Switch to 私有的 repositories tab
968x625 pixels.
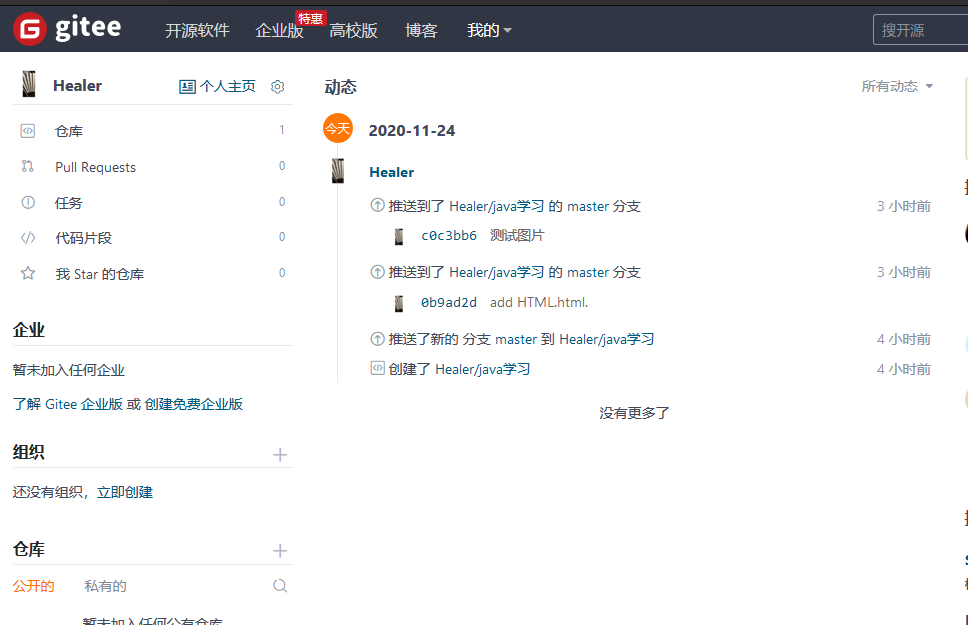coord(105,586)
